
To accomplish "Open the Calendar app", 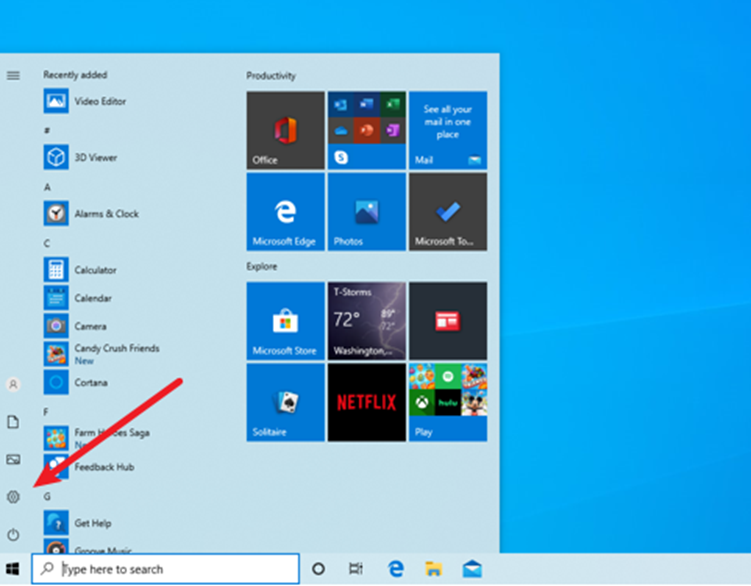I will [78, 298].
